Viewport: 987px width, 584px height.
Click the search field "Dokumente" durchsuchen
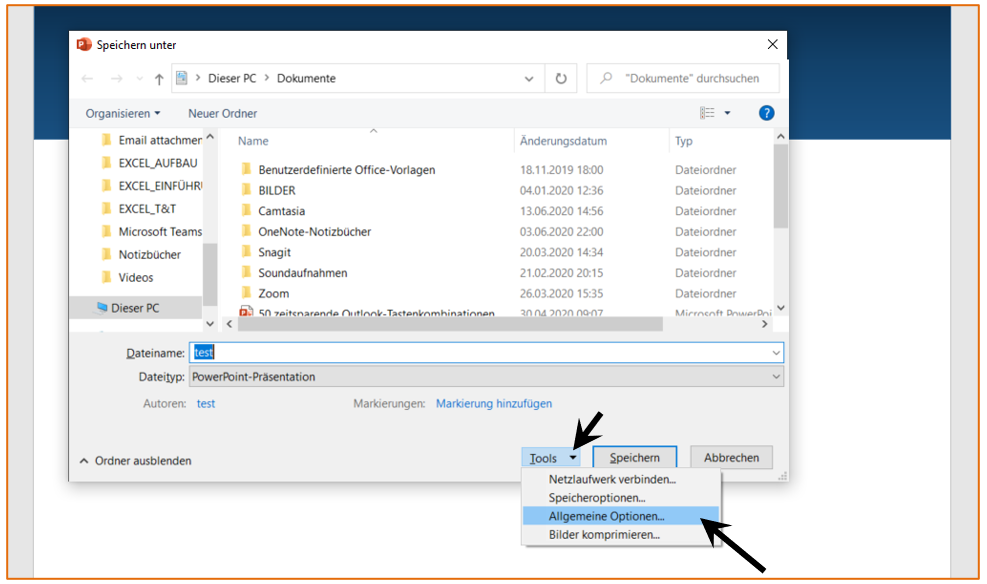(683, 79)
